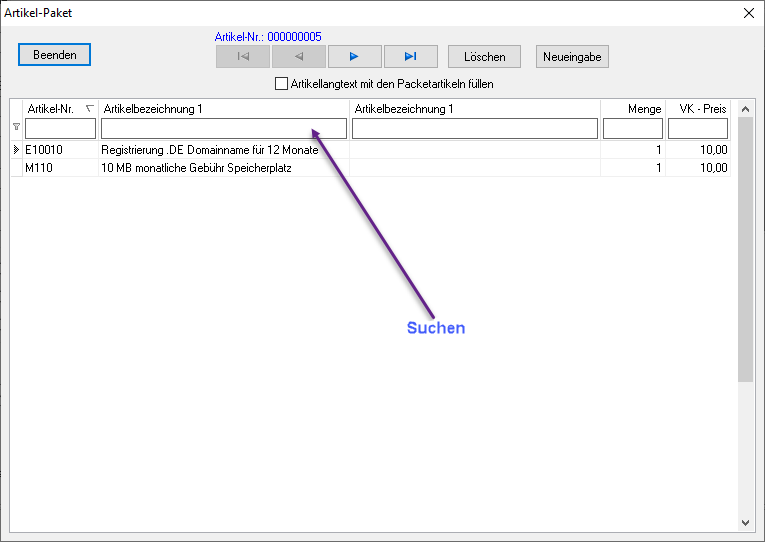Click the Artikel-Nr.: 000000005 label
This screenshot has height=542, width=765.
click(268, 37)
